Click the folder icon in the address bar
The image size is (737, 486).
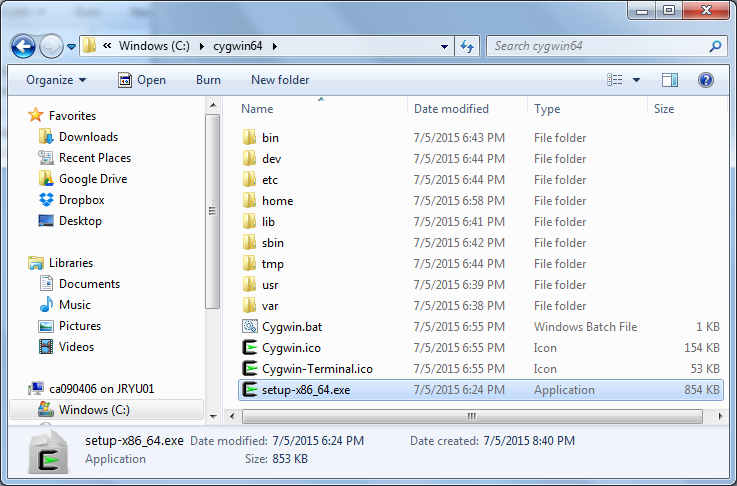tap(89, 46)
